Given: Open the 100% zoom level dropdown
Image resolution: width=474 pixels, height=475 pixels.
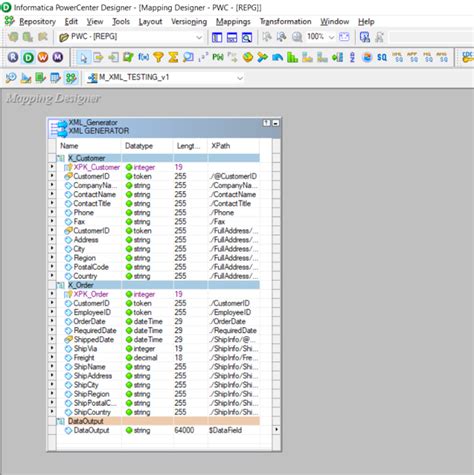Looking at the screenshot, I should [332, 37].
